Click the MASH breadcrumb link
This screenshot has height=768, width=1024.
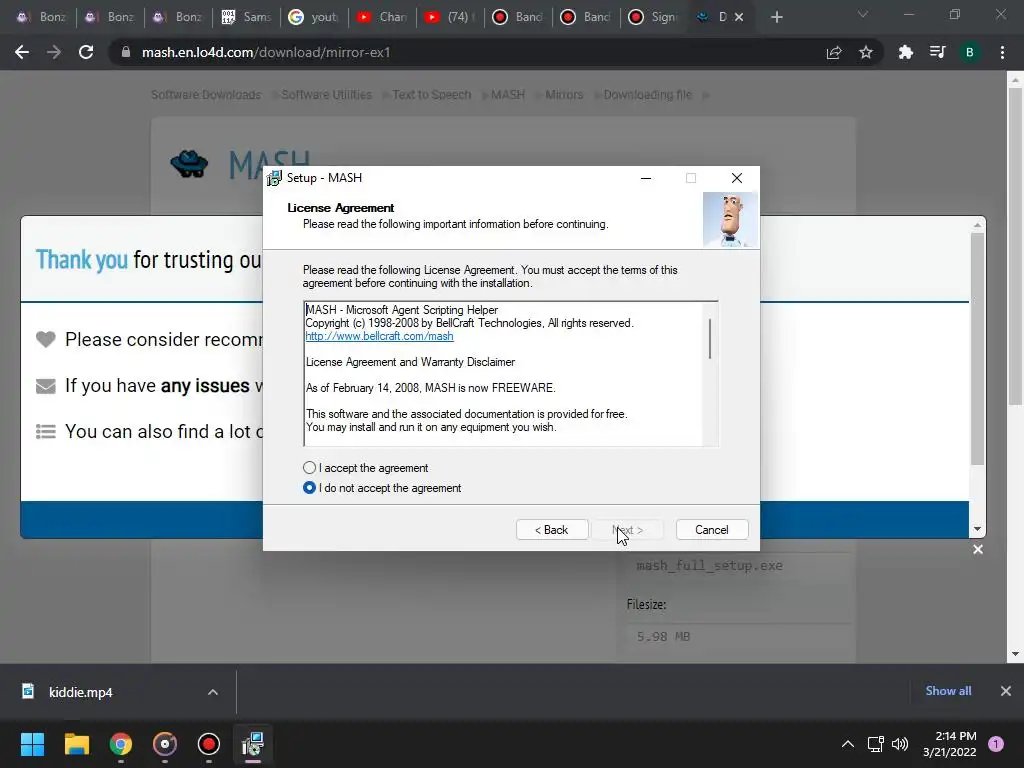(508, 95)
